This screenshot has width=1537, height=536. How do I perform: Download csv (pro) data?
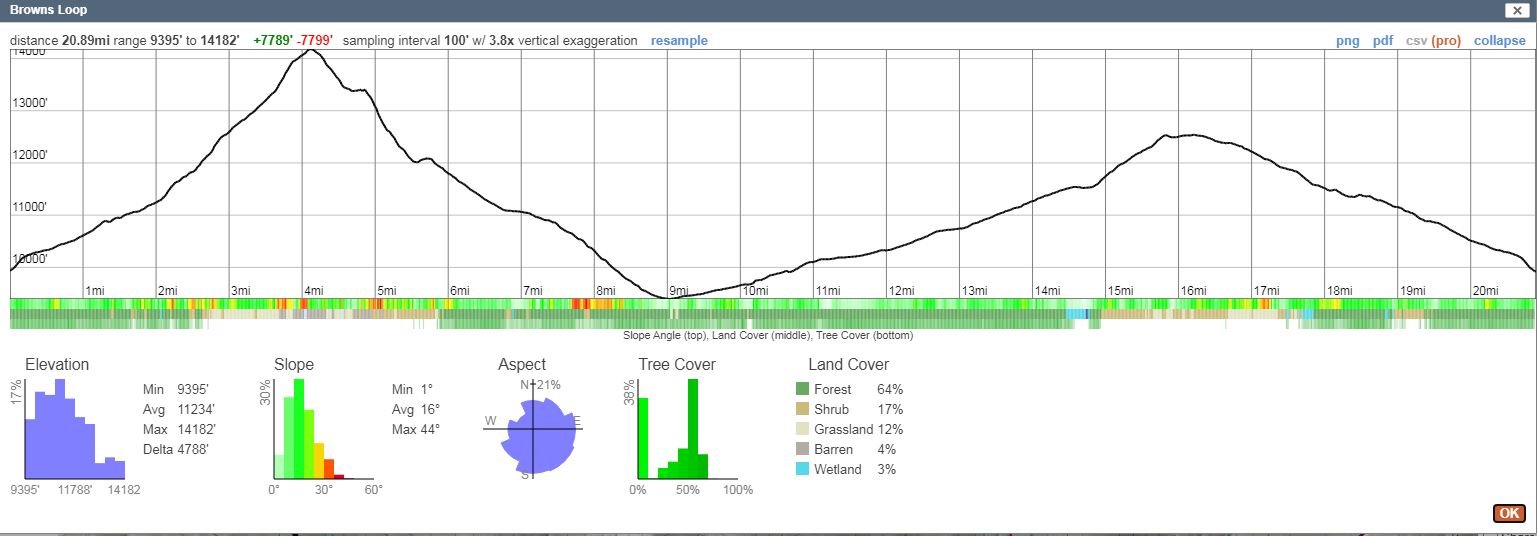[x=1433, y=41]
